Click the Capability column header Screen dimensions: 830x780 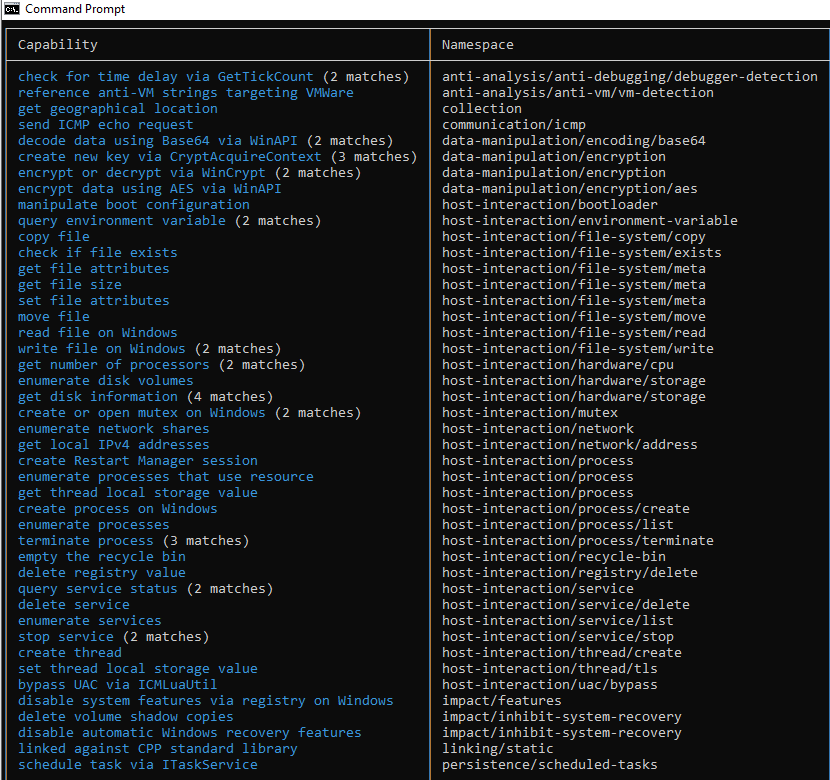[x=58, y=45]
